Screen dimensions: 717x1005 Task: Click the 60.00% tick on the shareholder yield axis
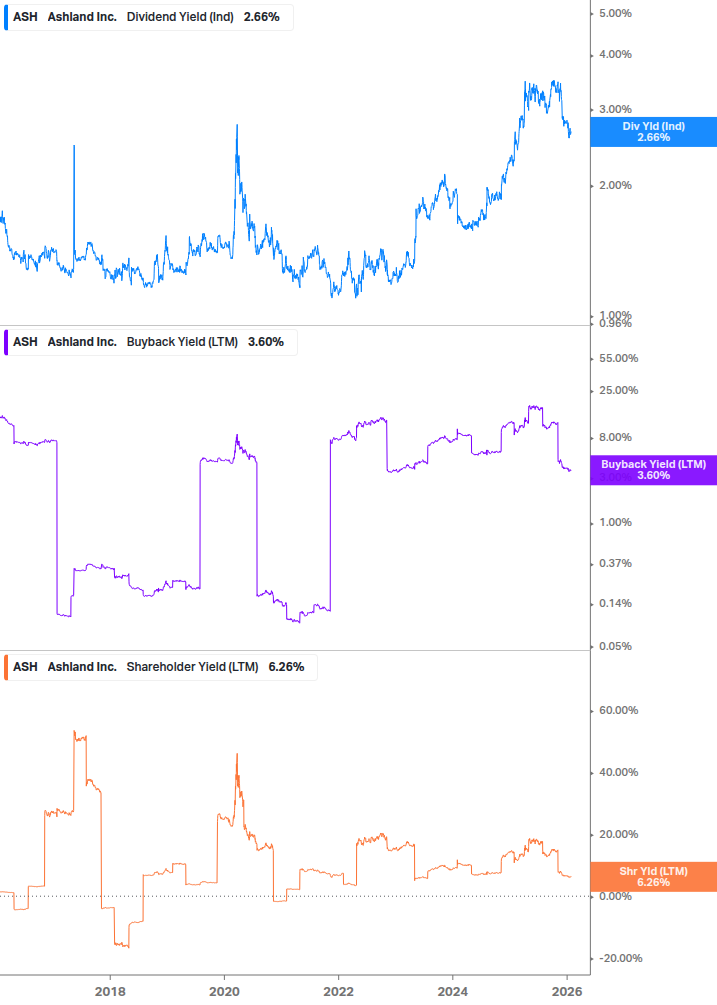coord(618,710)
